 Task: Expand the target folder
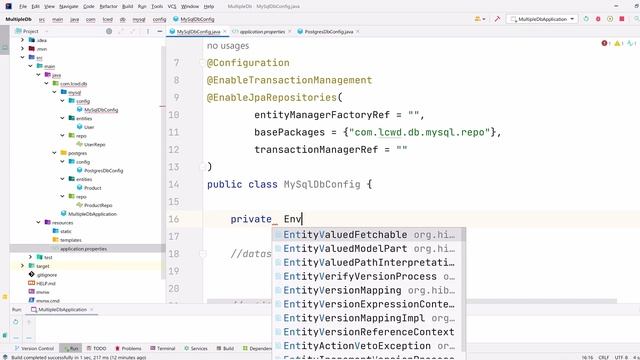(22, 266)
